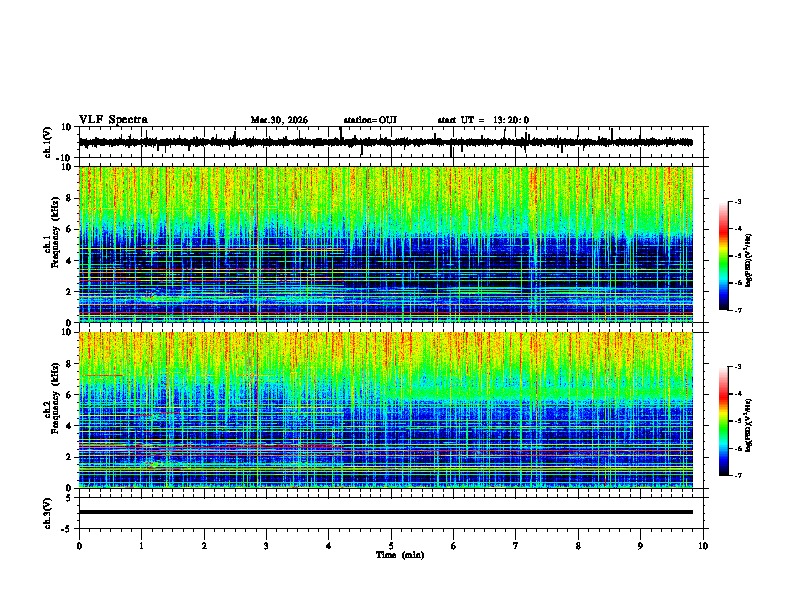The width and height of the screenshot is (792, 612).
Task: Click time axis tick label "7"
Action: (x=516, y=546)
